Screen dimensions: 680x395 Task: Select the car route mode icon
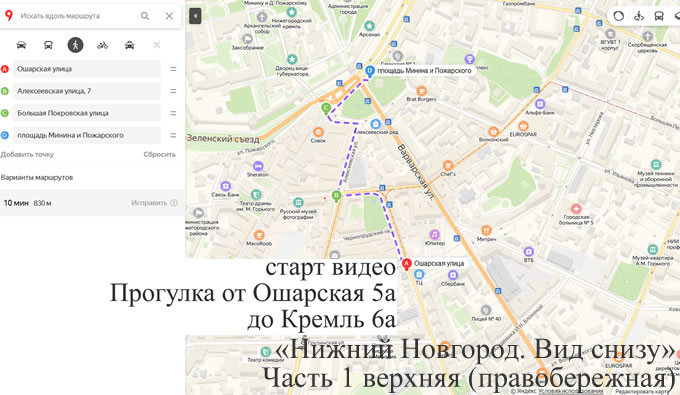[21, 45]
